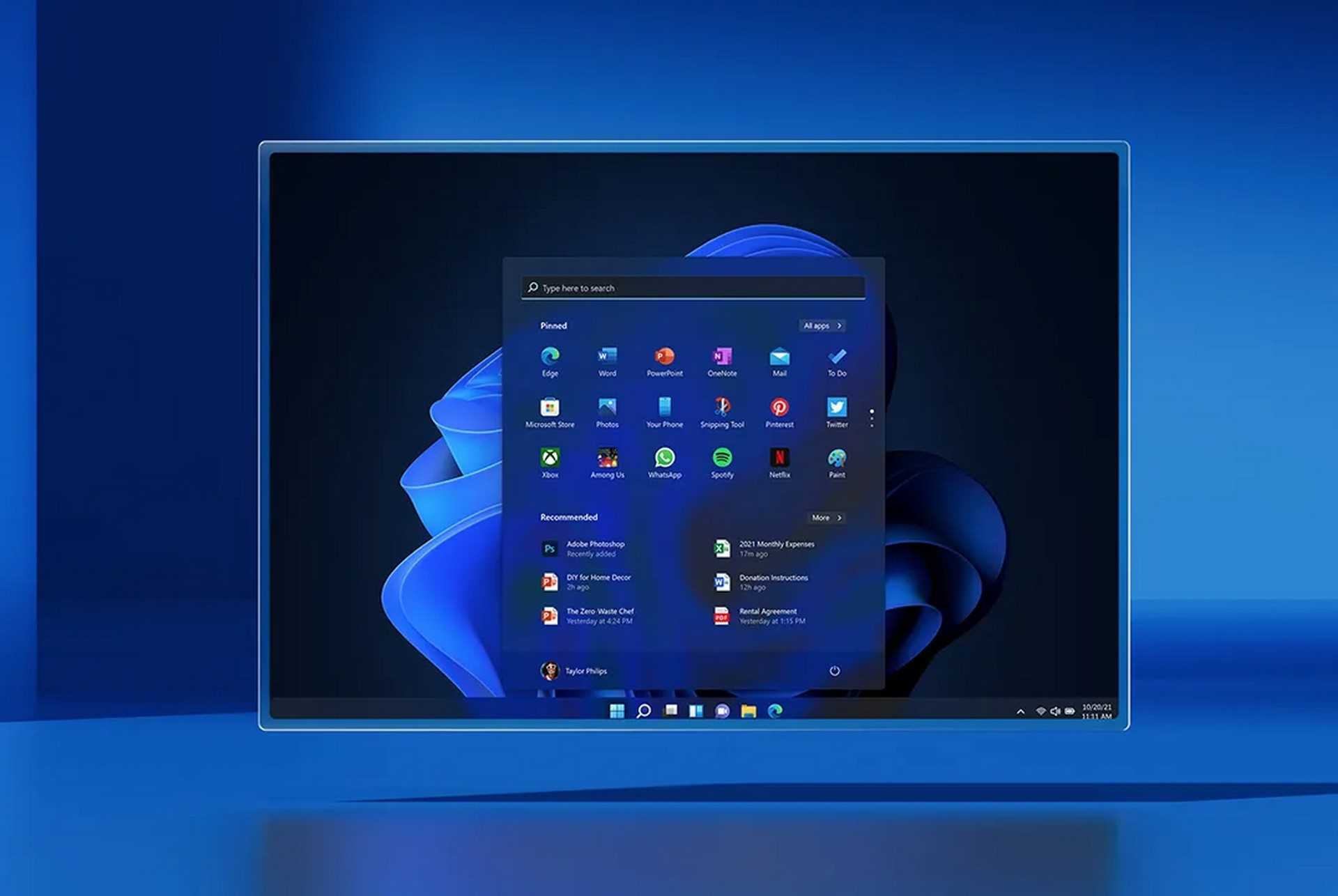This screenshot has height=896, width=1338.
Task: Open File Explorer from taskbar
Action: coord(748,711)
